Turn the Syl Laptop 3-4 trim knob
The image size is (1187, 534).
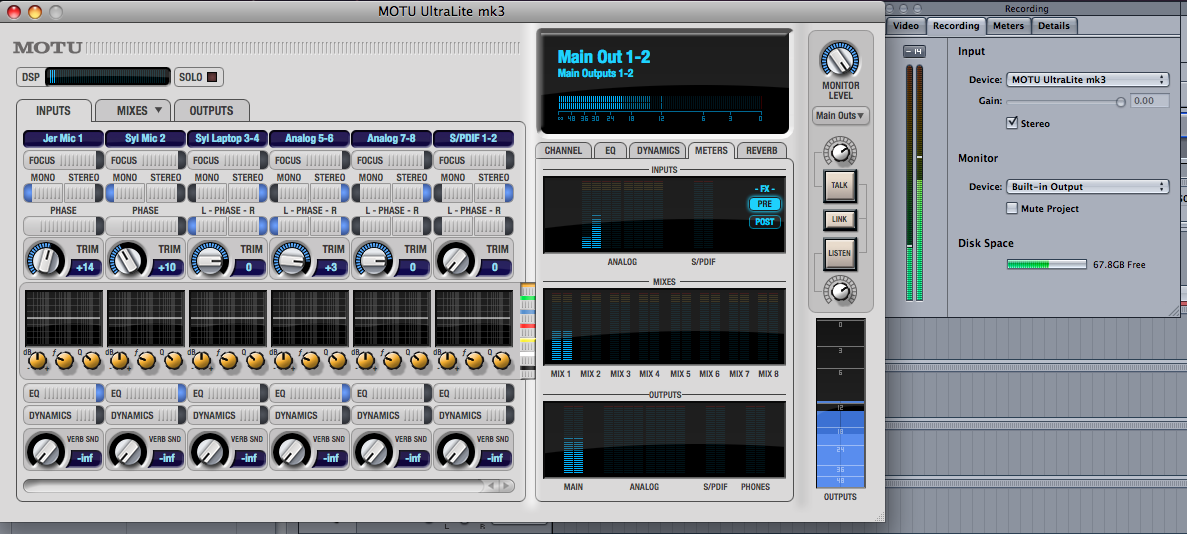point(208,258)
